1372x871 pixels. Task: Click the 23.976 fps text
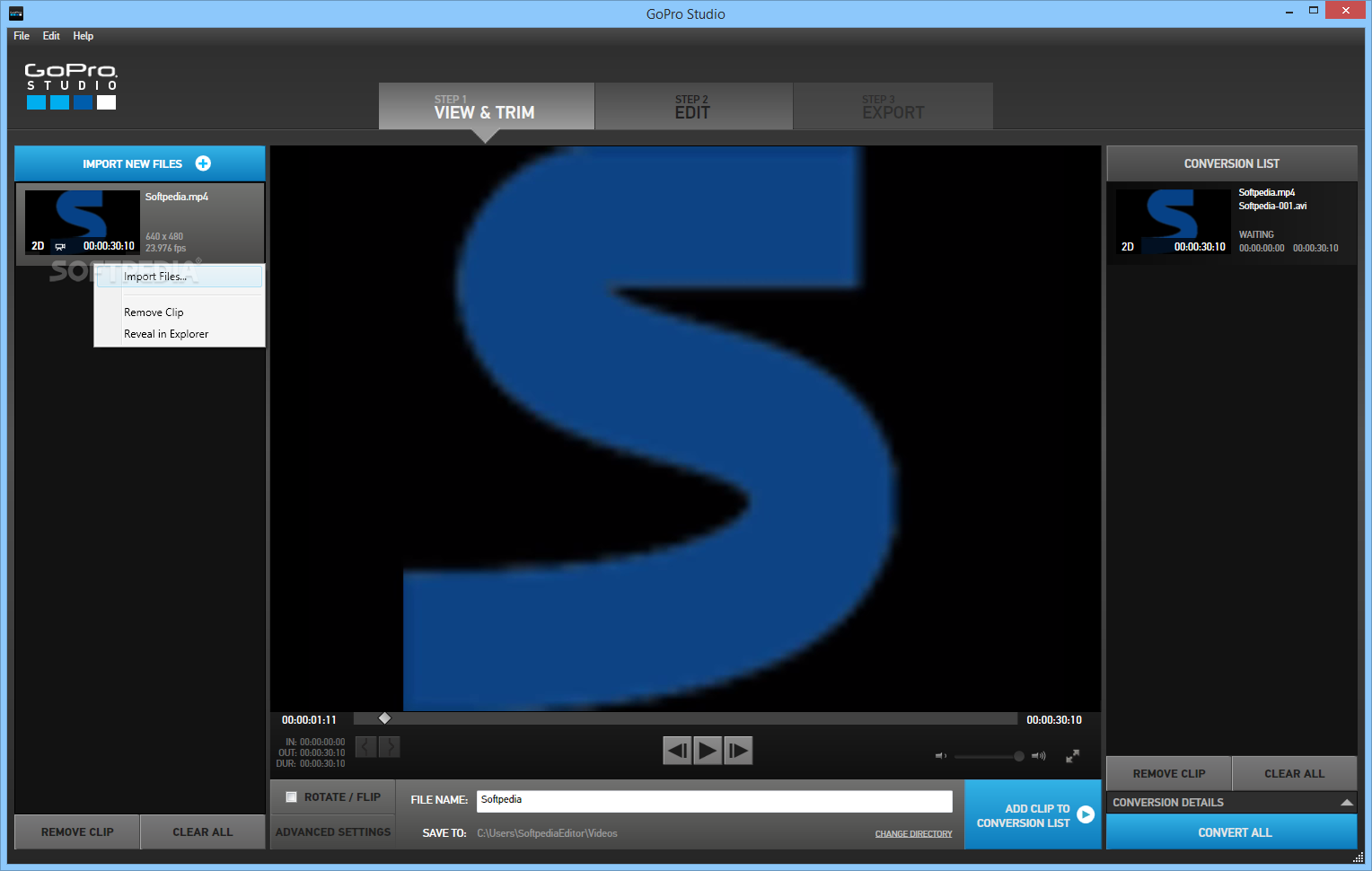166,249
